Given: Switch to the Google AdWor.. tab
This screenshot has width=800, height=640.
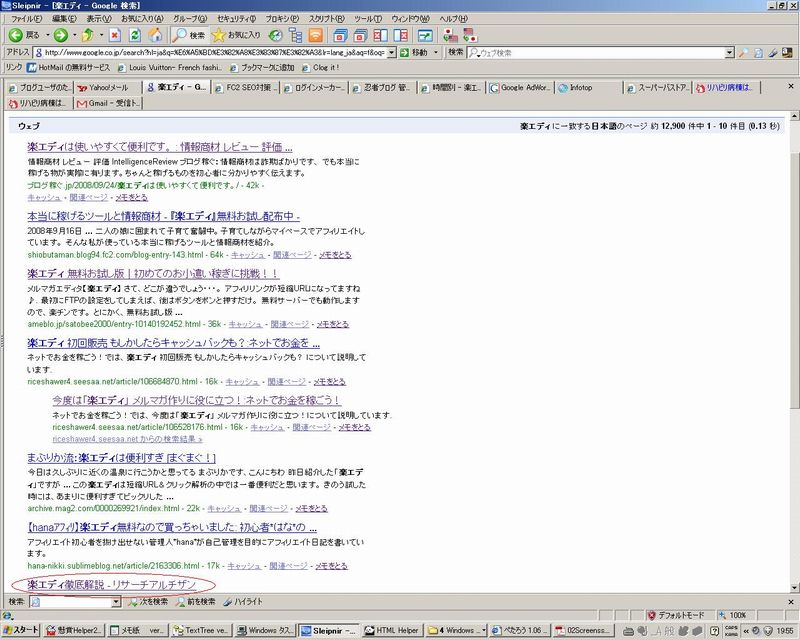Looking at the screenshot, I should click(521, 88).
